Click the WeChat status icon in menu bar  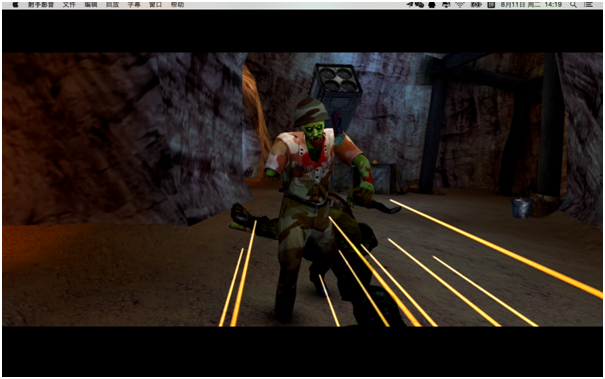pos(419,5)
